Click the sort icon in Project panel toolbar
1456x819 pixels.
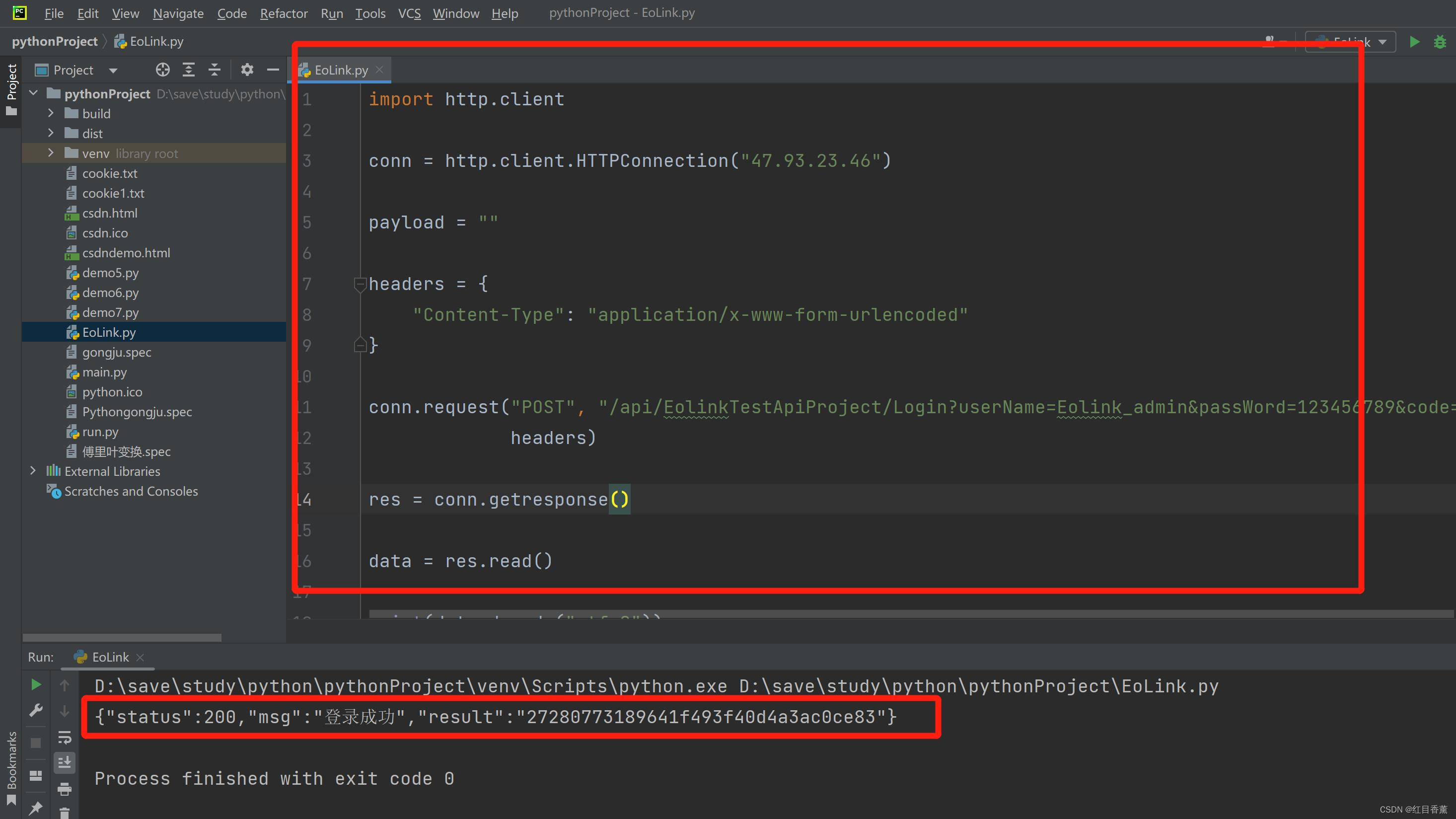(190, 69)
